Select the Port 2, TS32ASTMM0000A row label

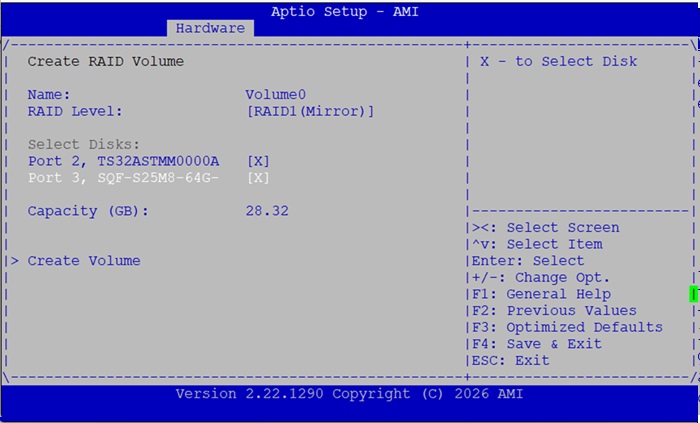pos(124,161)
